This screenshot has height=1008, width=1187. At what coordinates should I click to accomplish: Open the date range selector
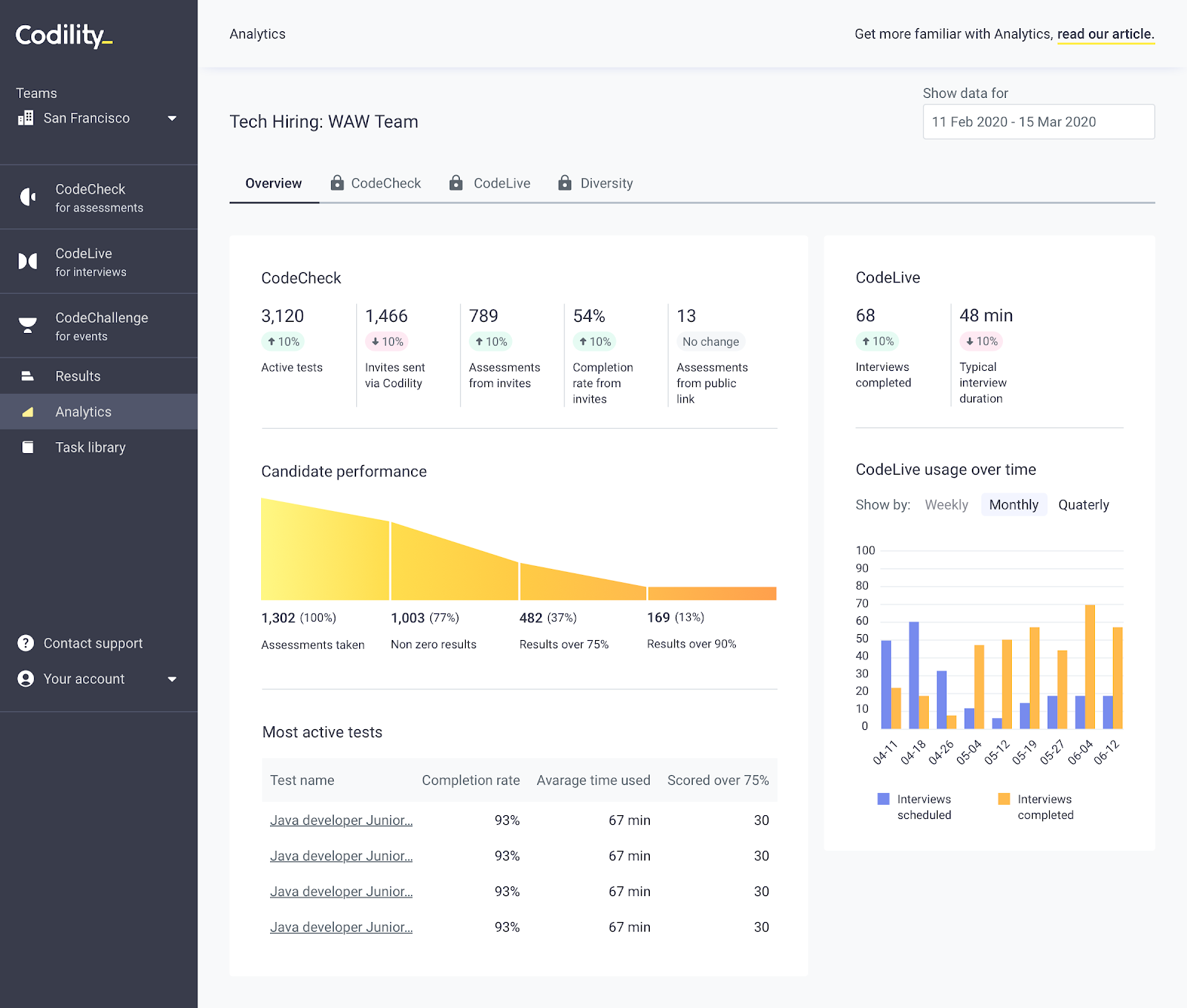coord(1039,122)
